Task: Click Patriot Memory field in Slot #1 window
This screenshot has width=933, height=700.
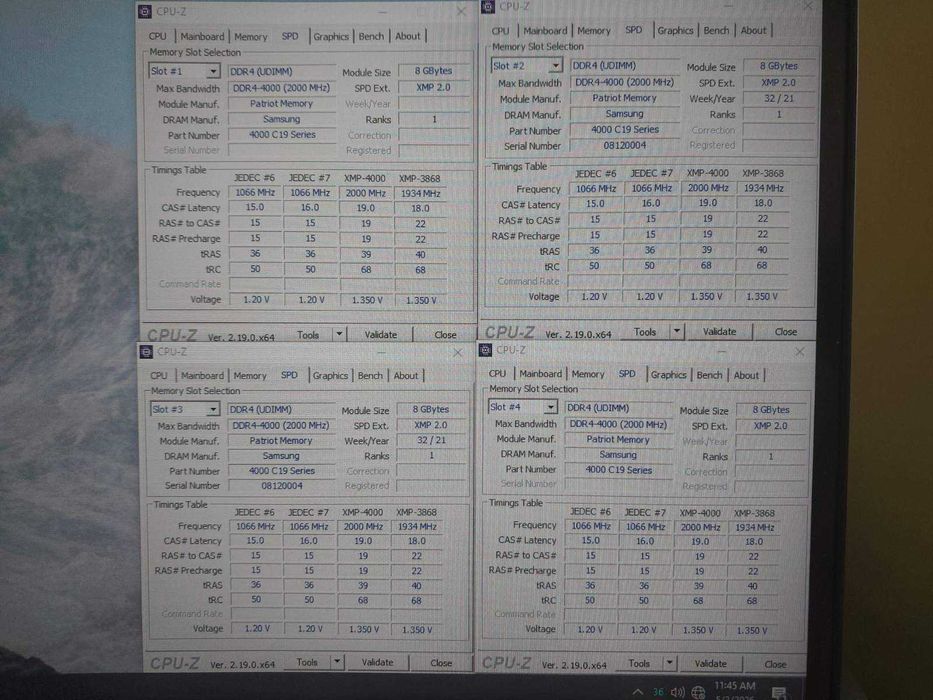Action: tap(281, 104)
